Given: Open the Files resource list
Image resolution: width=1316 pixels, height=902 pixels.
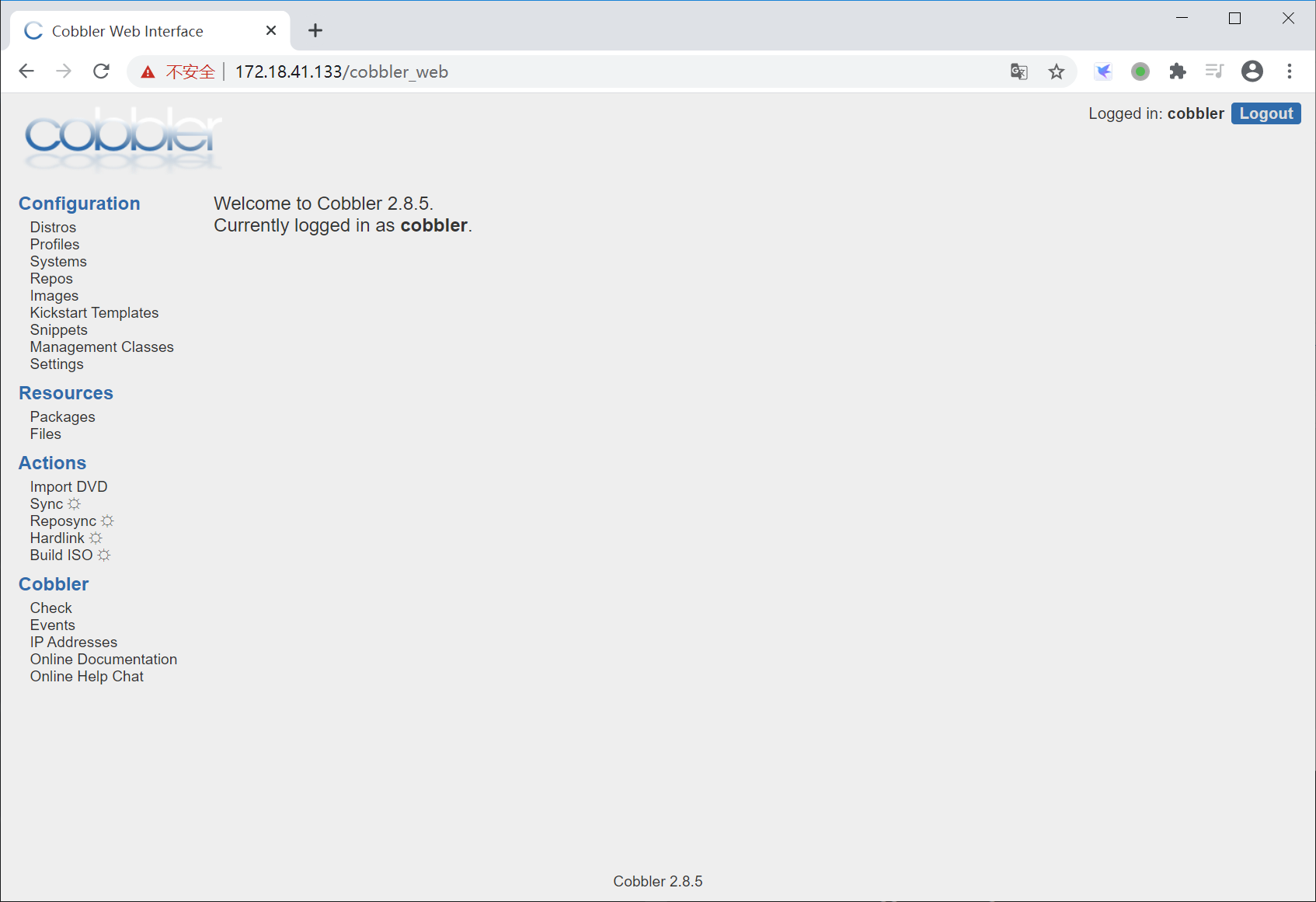Looking at the screenshot, I should (x=46, y=434).
